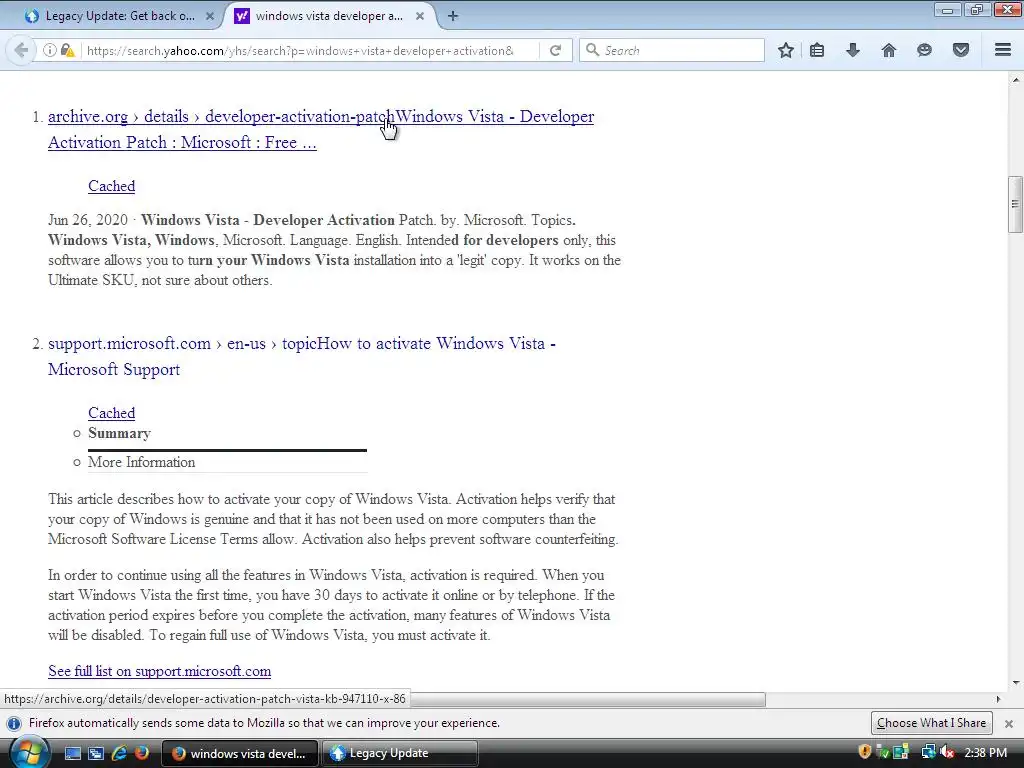The height and width of the screenshot is (768, 1024).
Task: Show bookmarks list icon
Action: 817,50
